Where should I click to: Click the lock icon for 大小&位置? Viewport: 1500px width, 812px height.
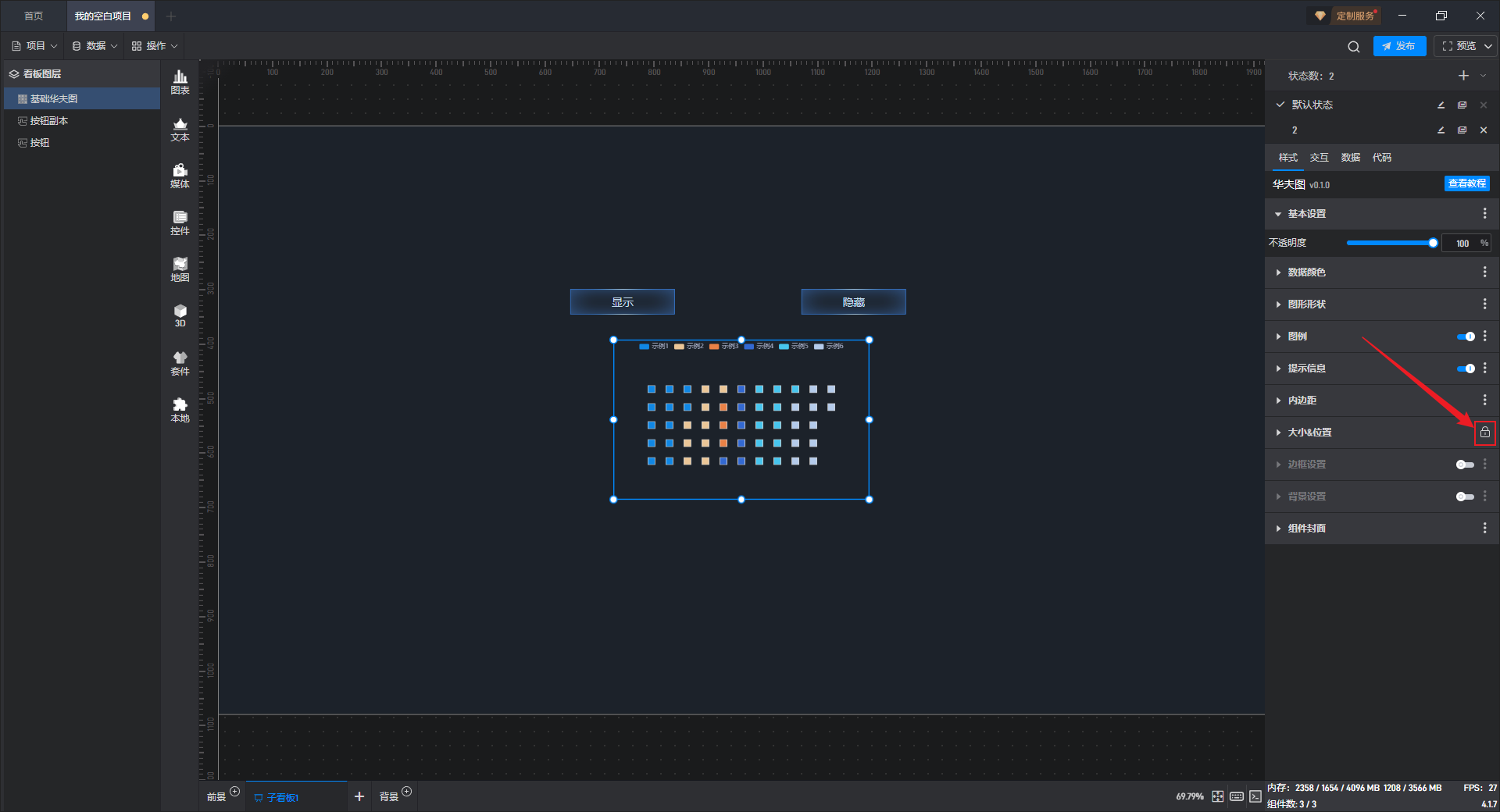[x=1484, y=433]
